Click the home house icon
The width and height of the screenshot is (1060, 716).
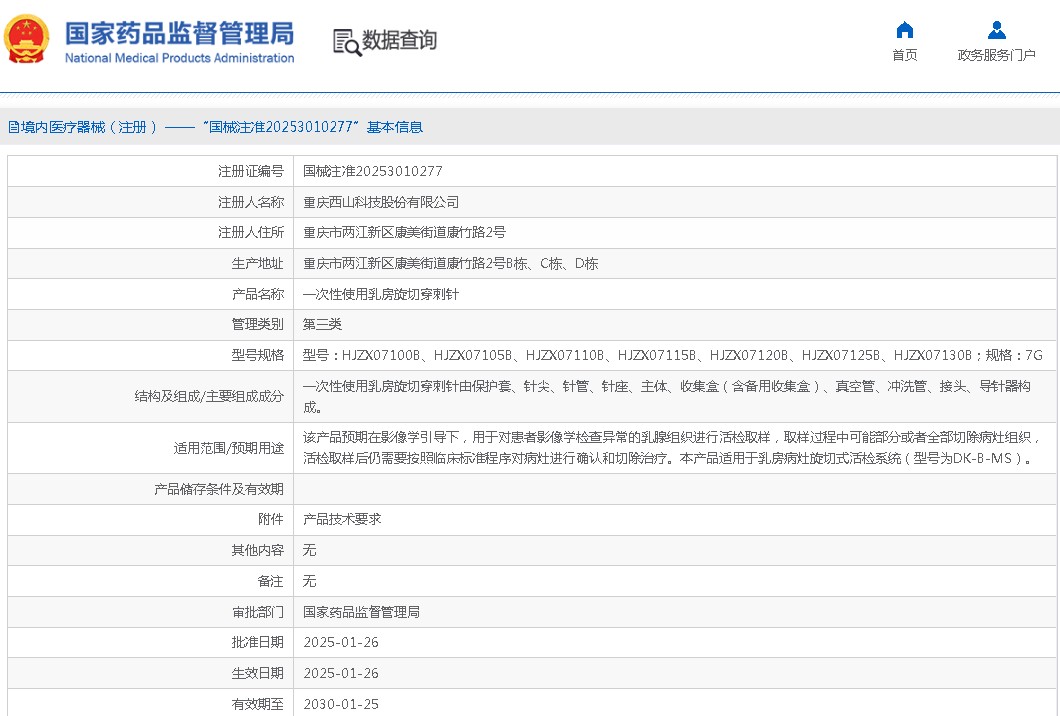905,30
